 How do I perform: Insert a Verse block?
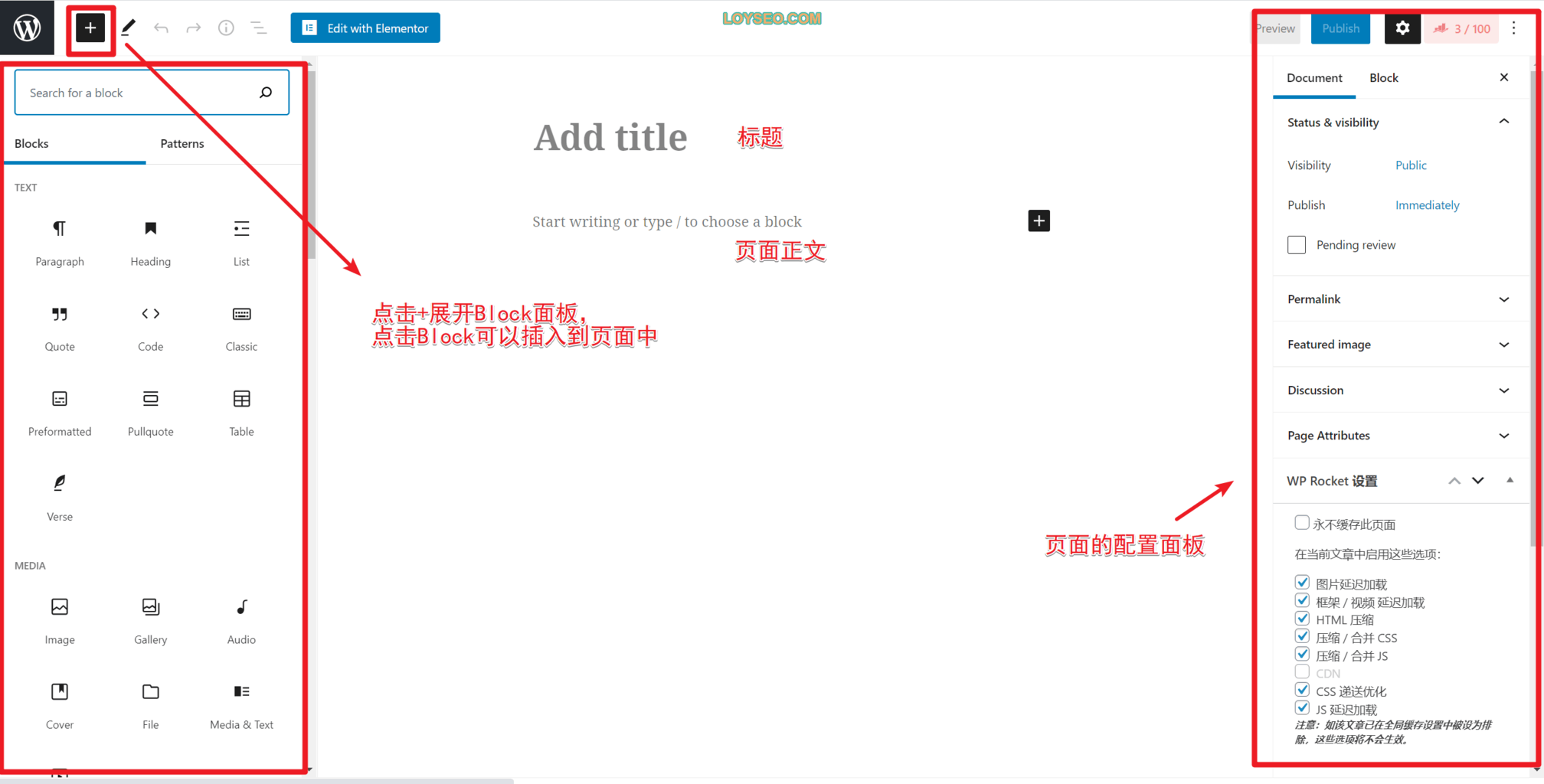[60, 498]
